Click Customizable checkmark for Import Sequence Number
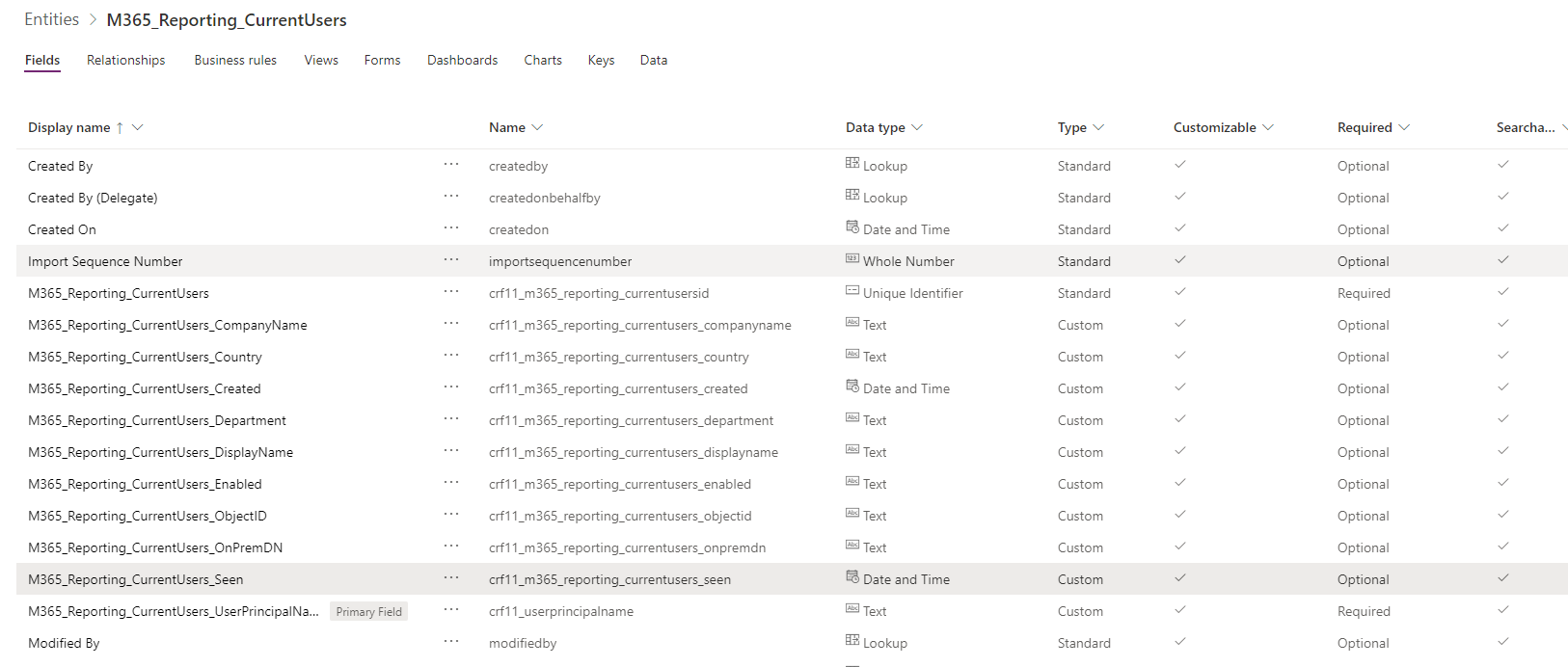This screenshot has width=1568, height=667. (x=1180, y=260)
